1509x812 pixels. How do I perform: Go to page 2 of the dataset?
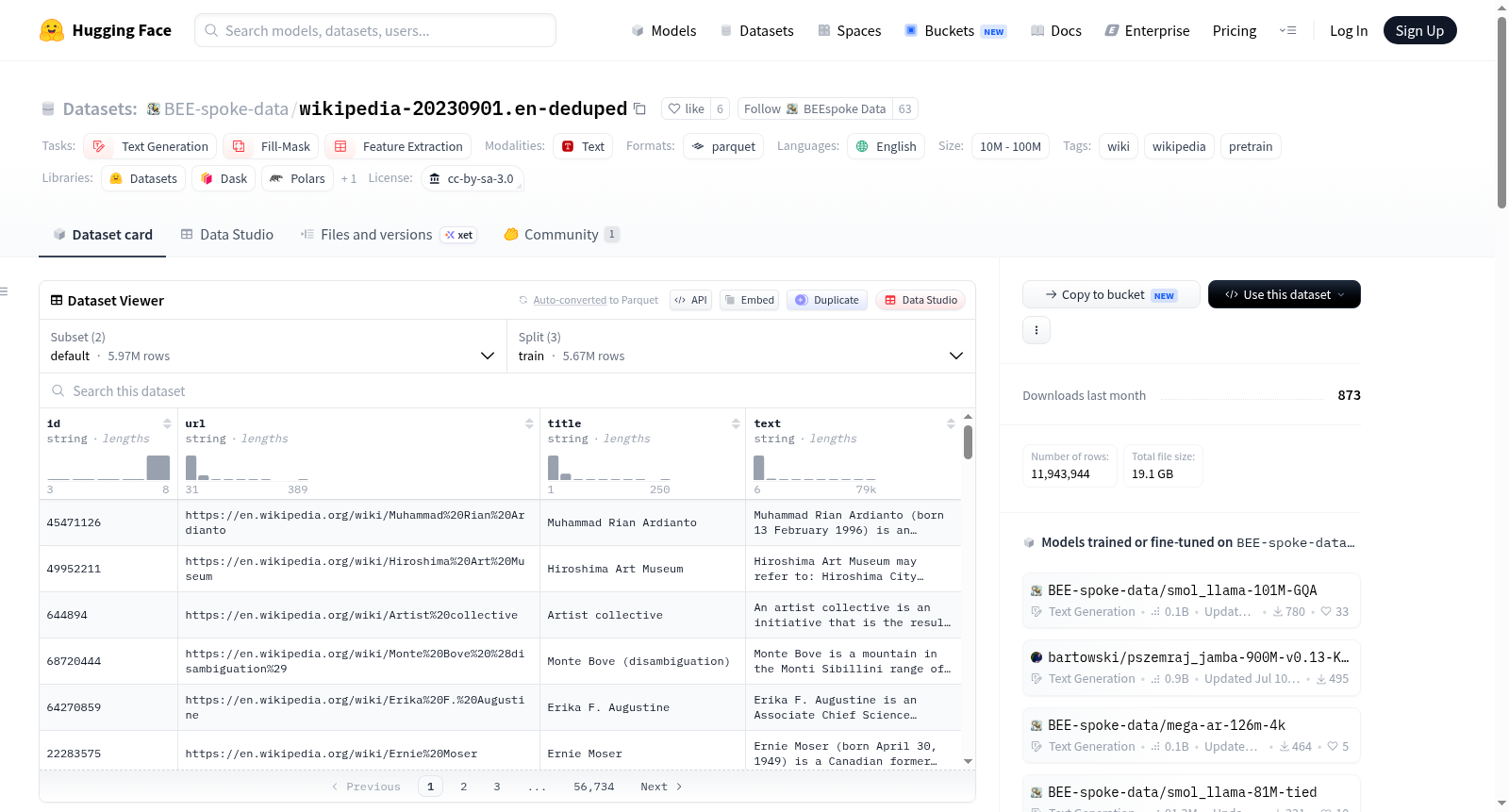[464, 787]
